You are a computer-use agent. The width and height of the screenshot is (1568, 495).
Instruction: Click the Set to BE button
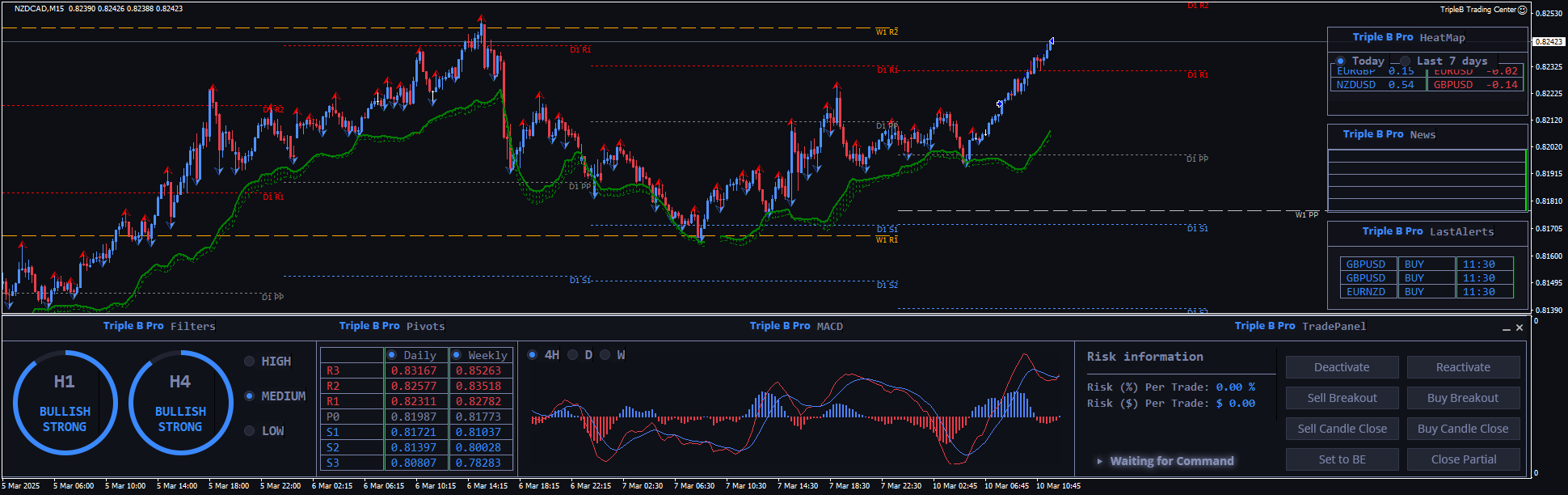click(1342, 459)
